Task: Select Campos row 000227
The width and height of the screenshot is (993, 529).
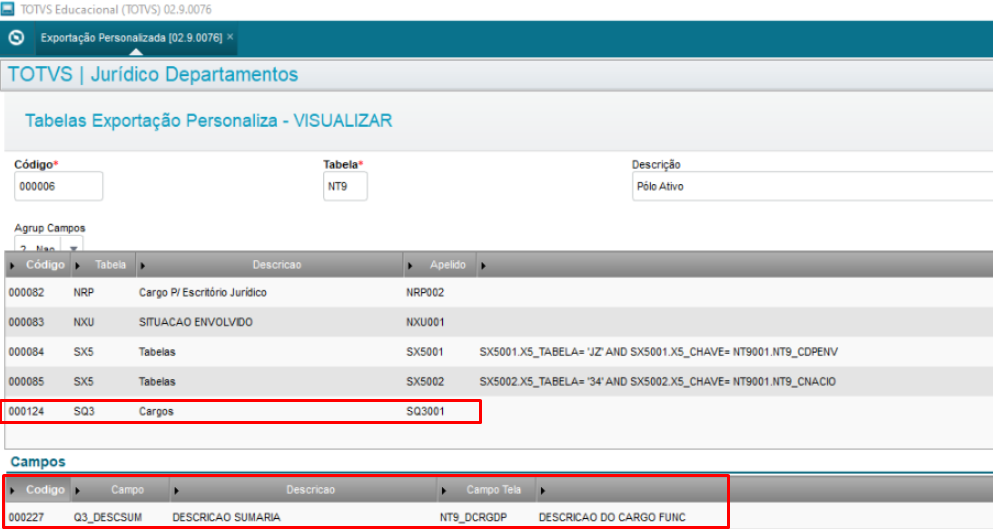Action: (498, 517)
